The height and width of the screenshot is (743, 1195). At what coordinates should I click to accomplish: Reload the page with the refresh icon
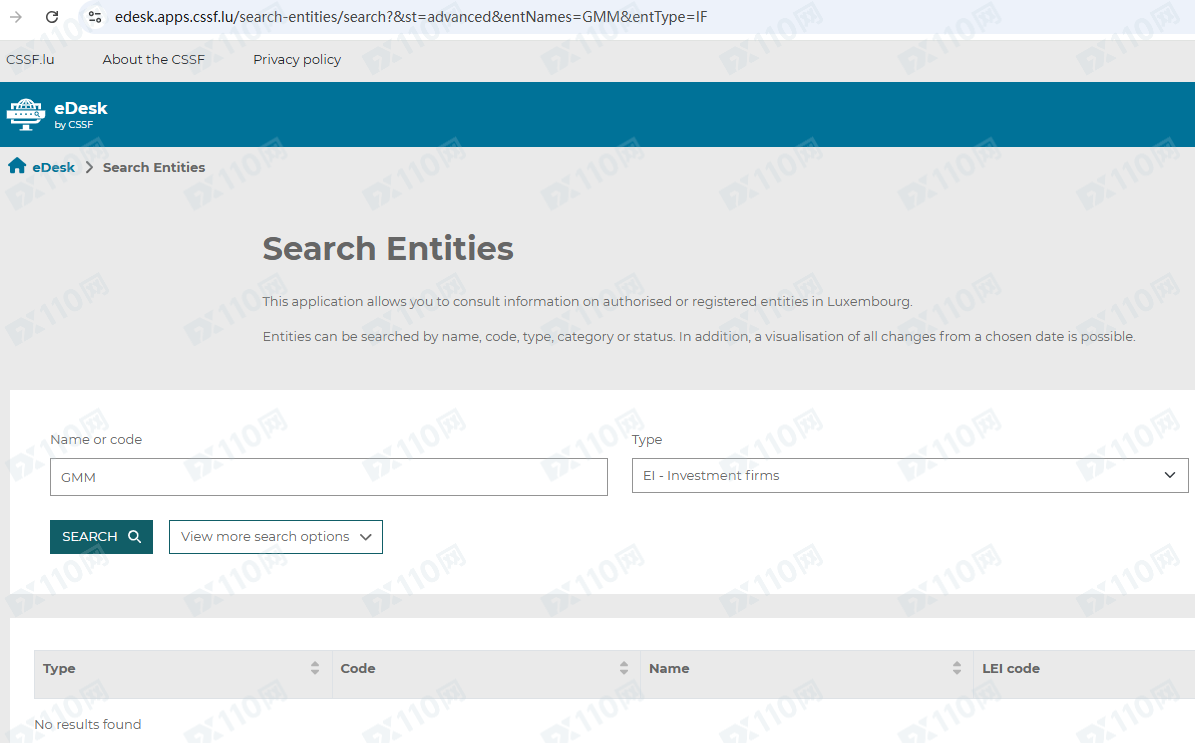pyautogui.click(x=52, y=17)
